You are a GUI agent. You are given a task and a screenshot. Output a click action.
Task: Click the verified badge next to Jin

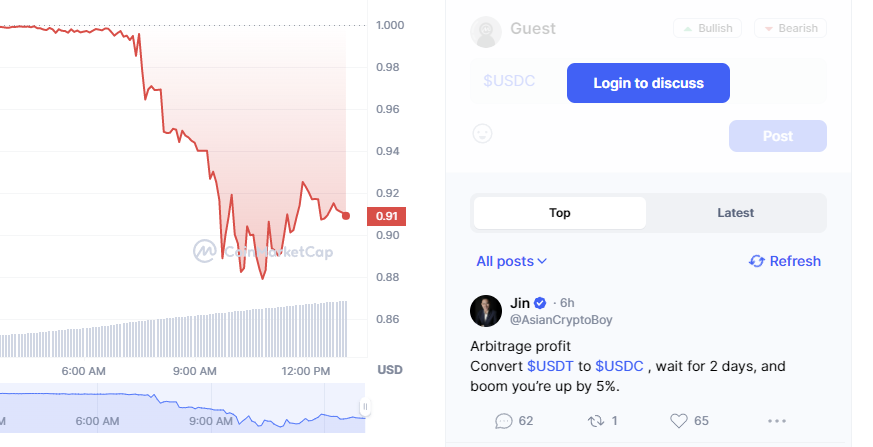[541, 303]
